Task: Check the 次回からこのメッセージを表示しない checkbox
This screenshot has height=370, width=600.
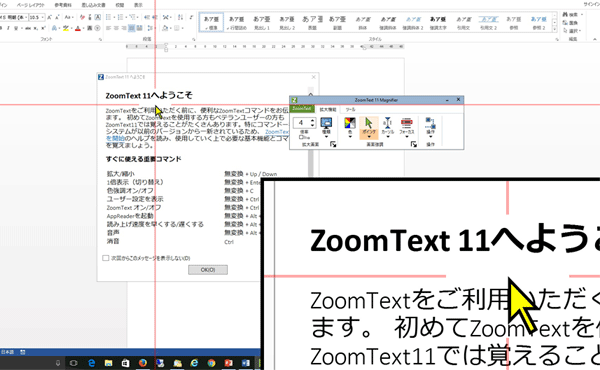Action: point(106,258)
